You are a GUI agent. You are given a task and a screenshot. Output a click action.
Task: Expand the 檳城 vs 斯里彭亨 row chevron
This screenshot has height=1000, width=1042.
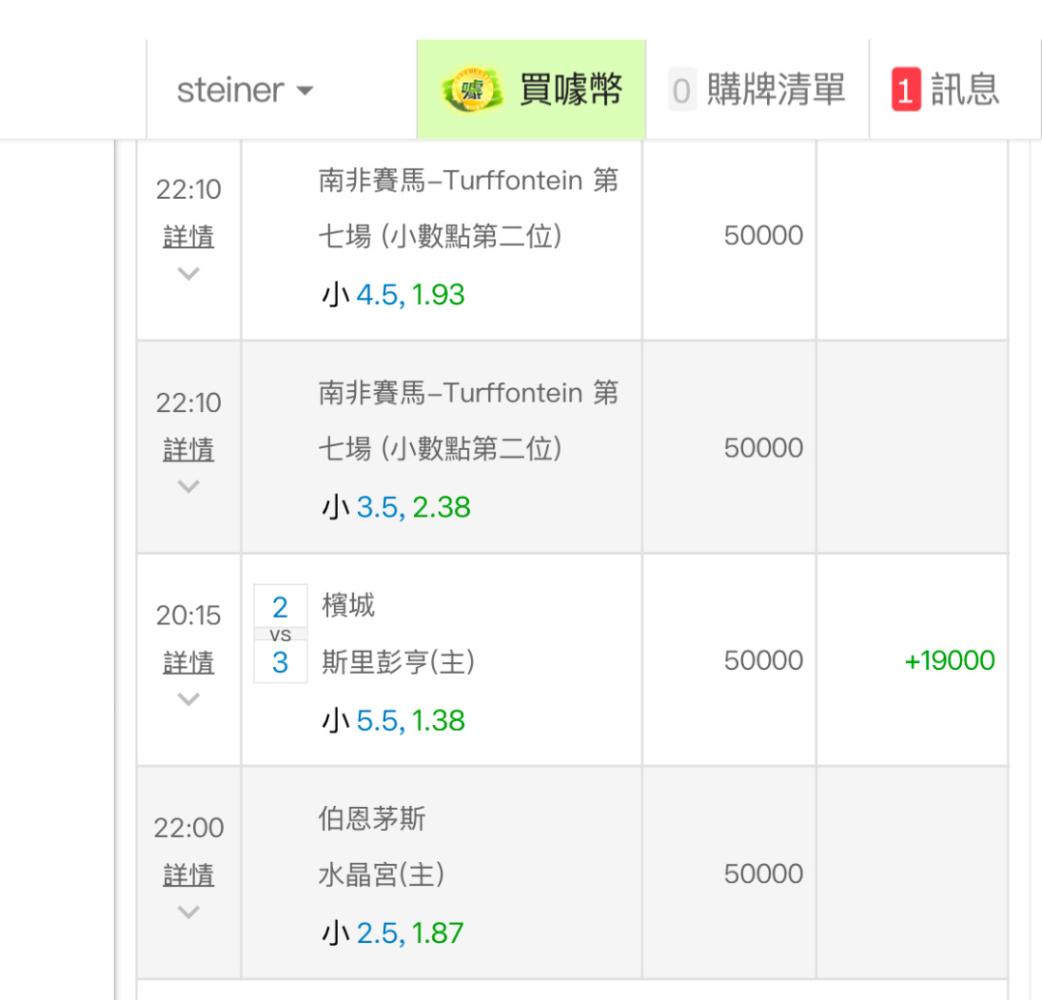tap(188, 699)
